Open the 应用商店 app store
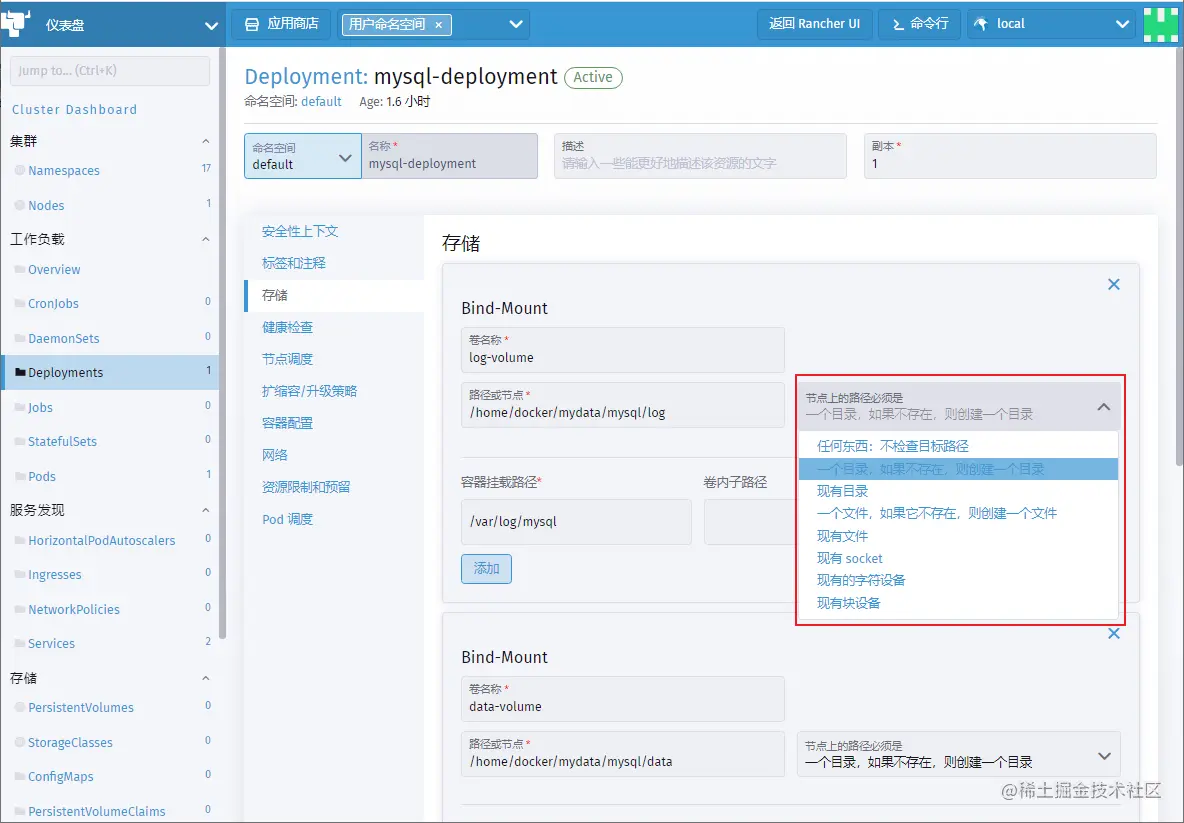The image size is (1184, 823). pyautogui.click(x=282, y=24)
